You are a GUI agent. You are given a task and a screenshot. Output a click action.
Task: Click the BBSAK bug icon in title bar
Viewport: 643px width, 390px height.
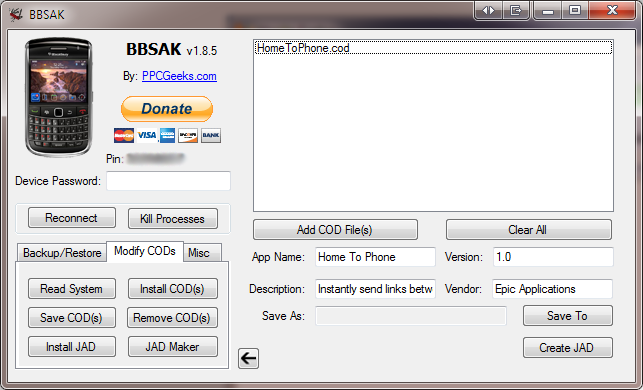coord(16,15)
